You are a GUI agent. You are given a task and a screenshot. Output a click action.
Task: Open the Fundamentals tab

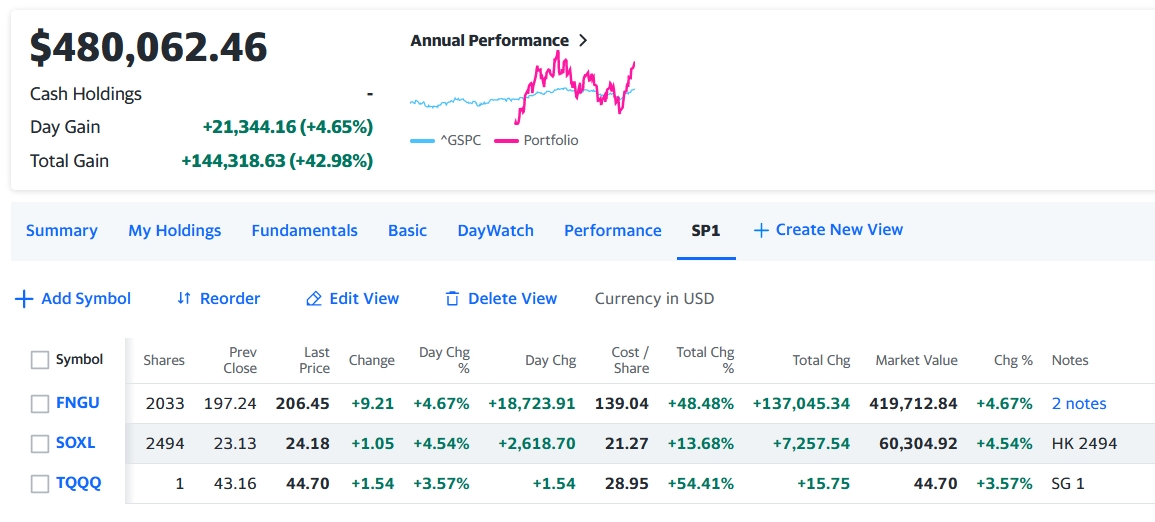(304, 230)
